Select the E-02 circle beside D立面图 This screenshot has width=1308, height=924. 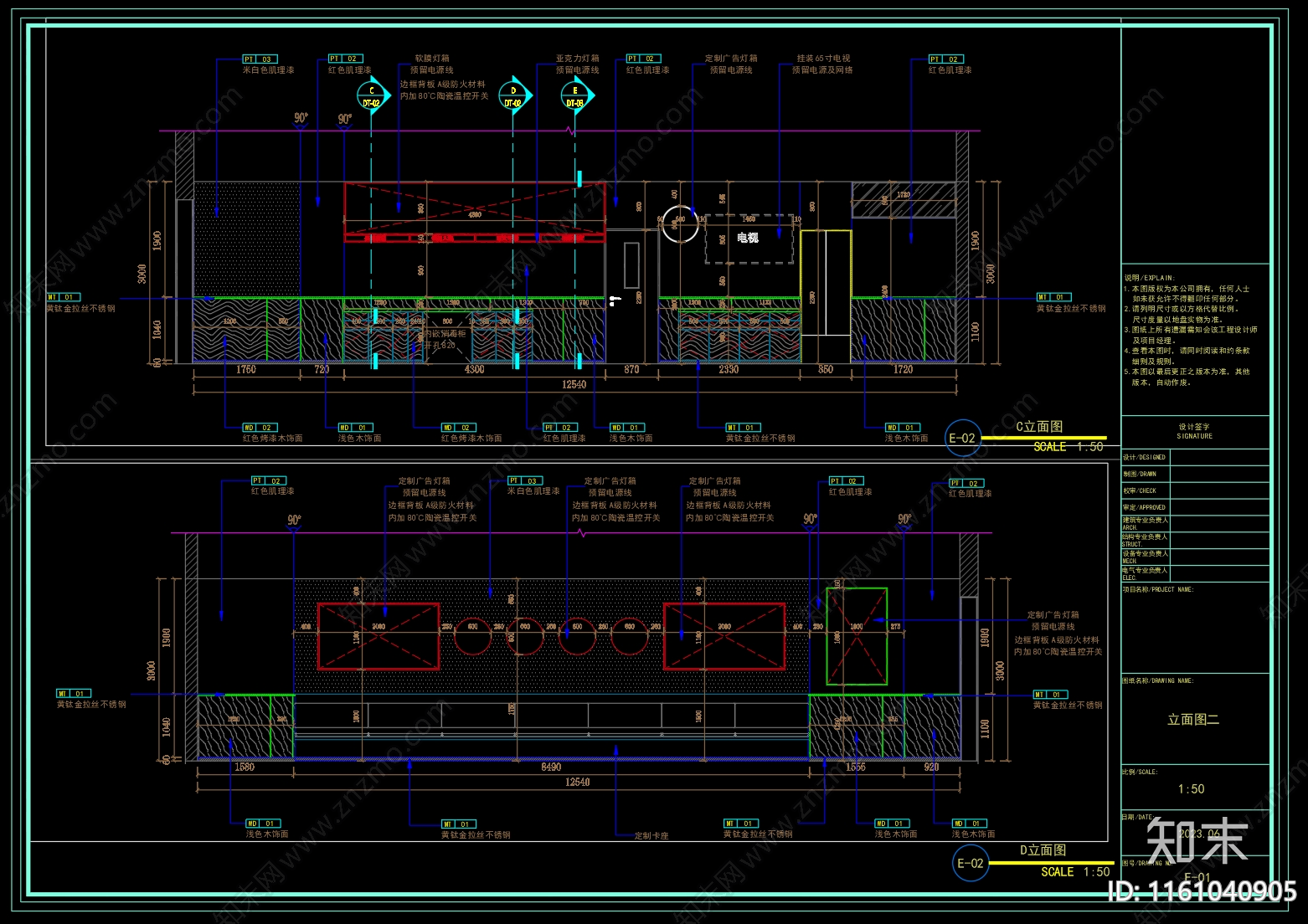click(971, 863)
